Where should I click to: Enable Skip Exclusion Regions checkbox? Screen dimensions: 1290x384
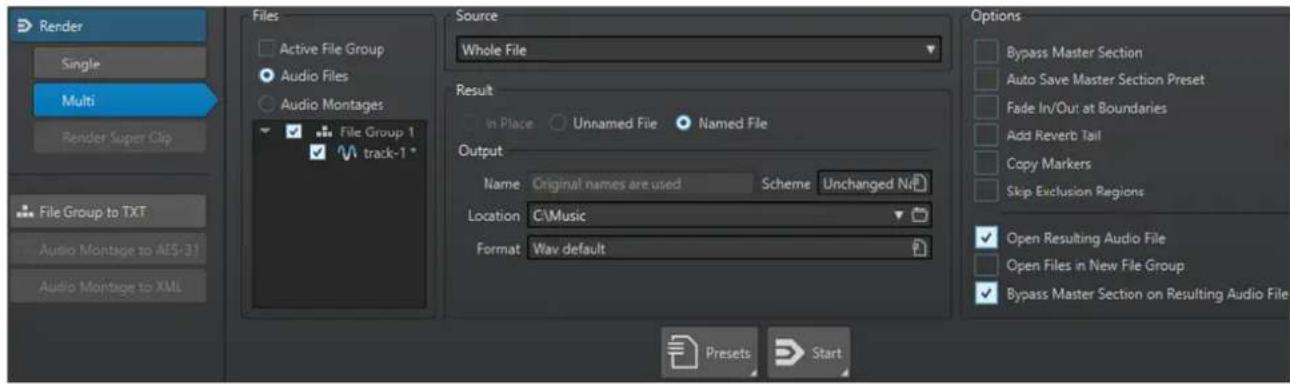[987, 190]
